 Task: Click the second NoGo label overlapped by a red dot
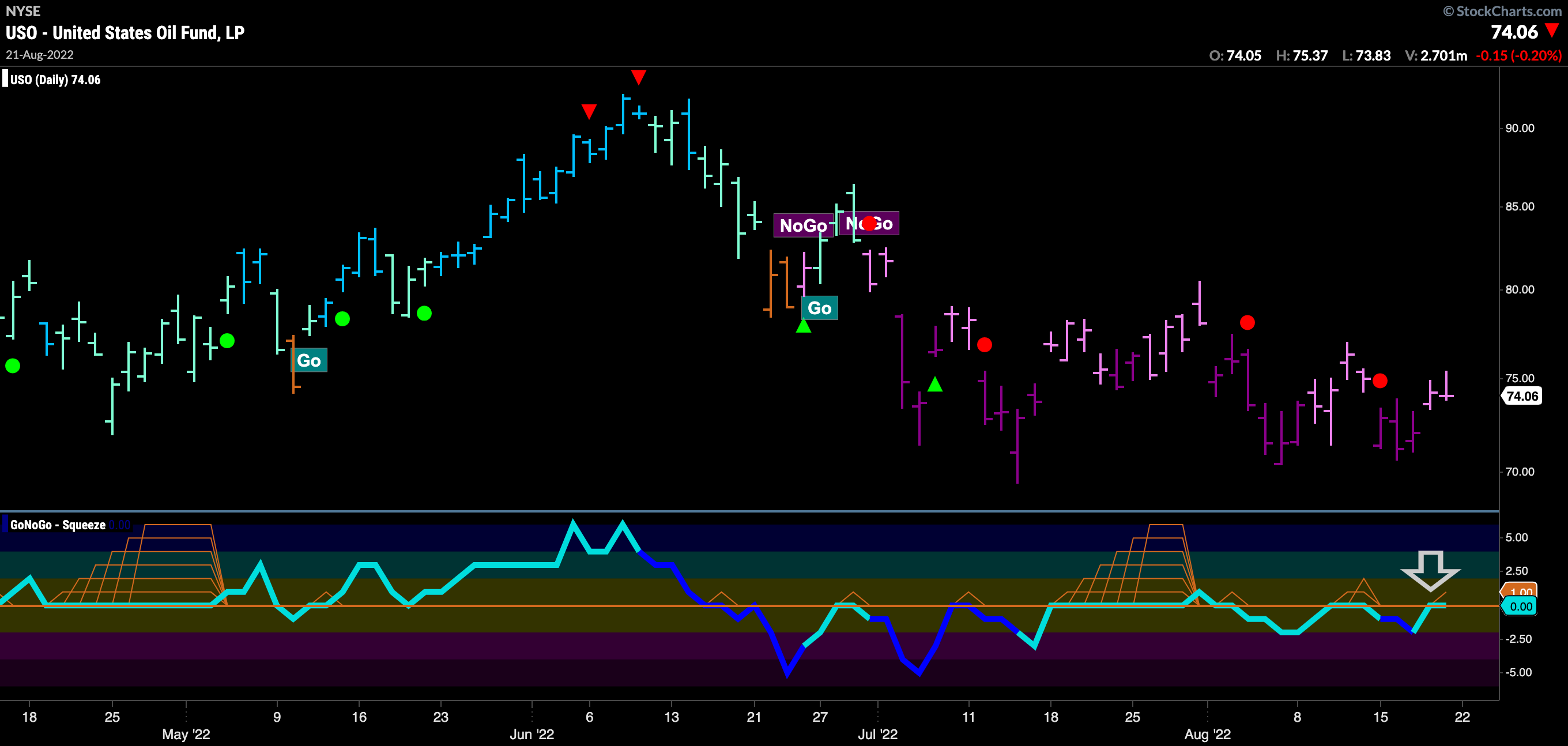(869, 224)
